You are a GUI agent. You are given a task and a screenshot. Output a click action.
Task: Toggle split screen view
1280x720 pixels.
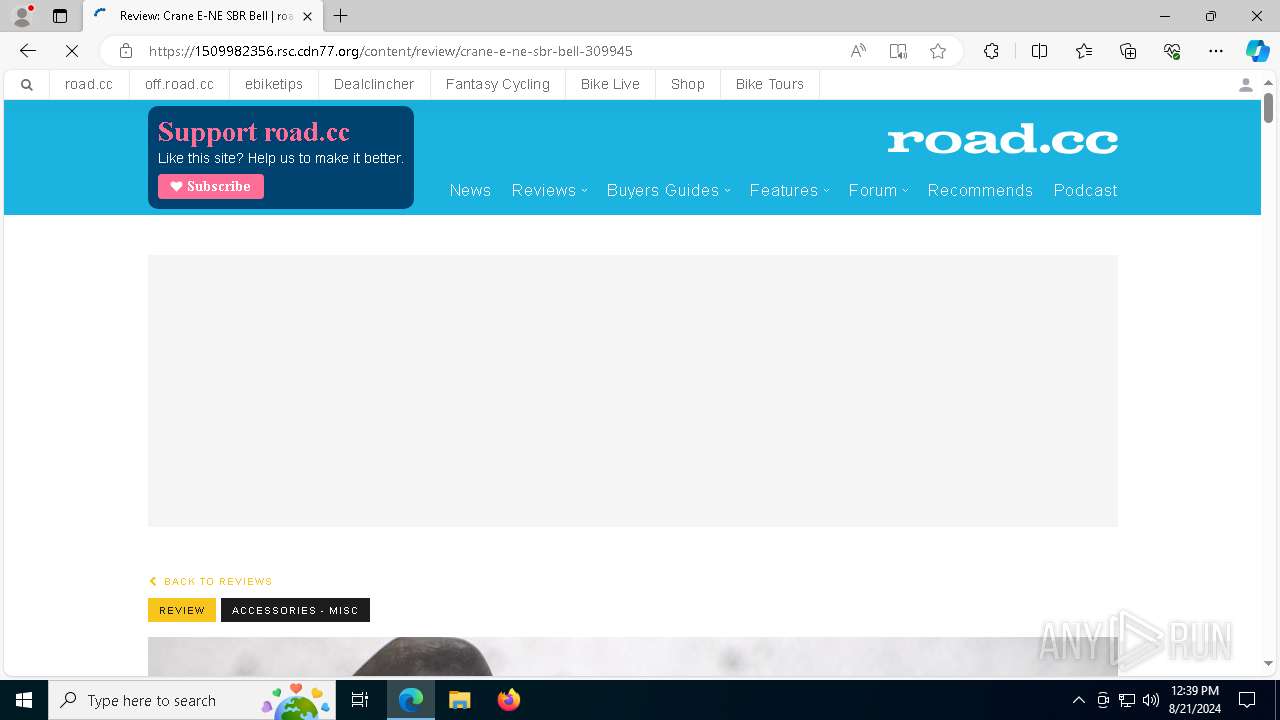(1039, 51)
